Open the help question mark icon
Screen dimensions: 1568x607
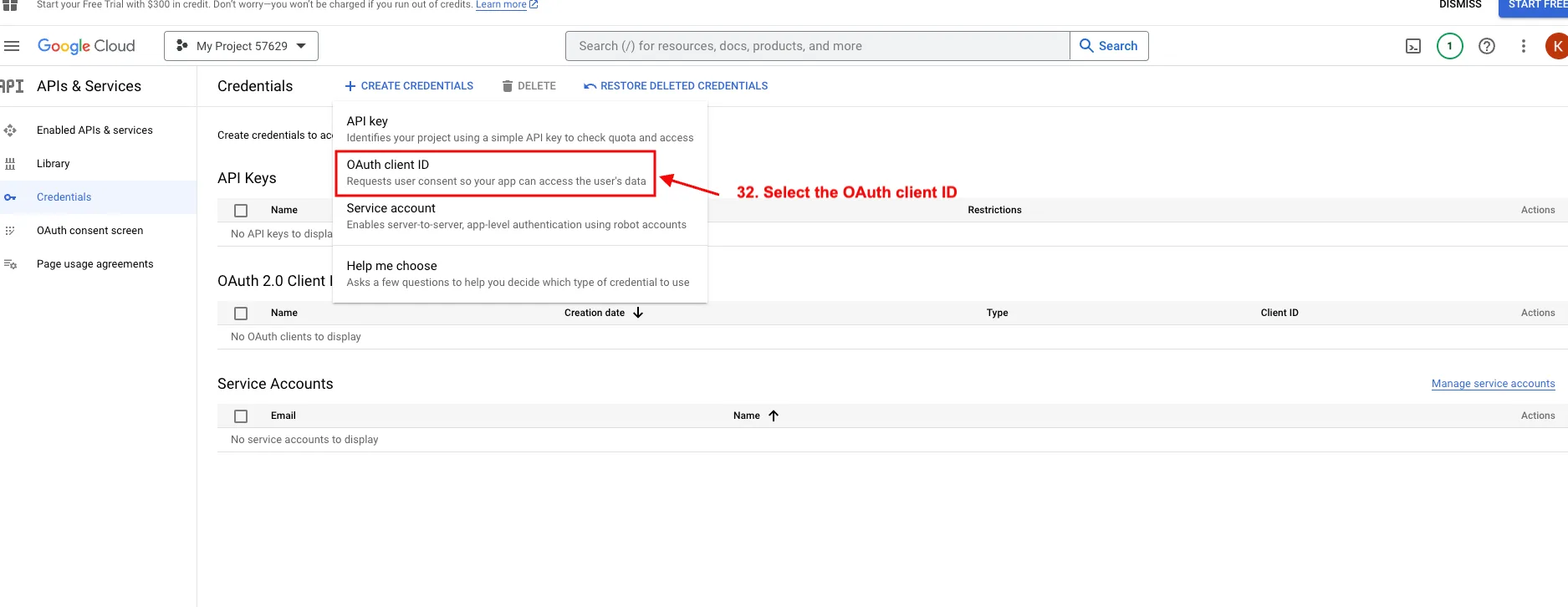[1487, 46]
